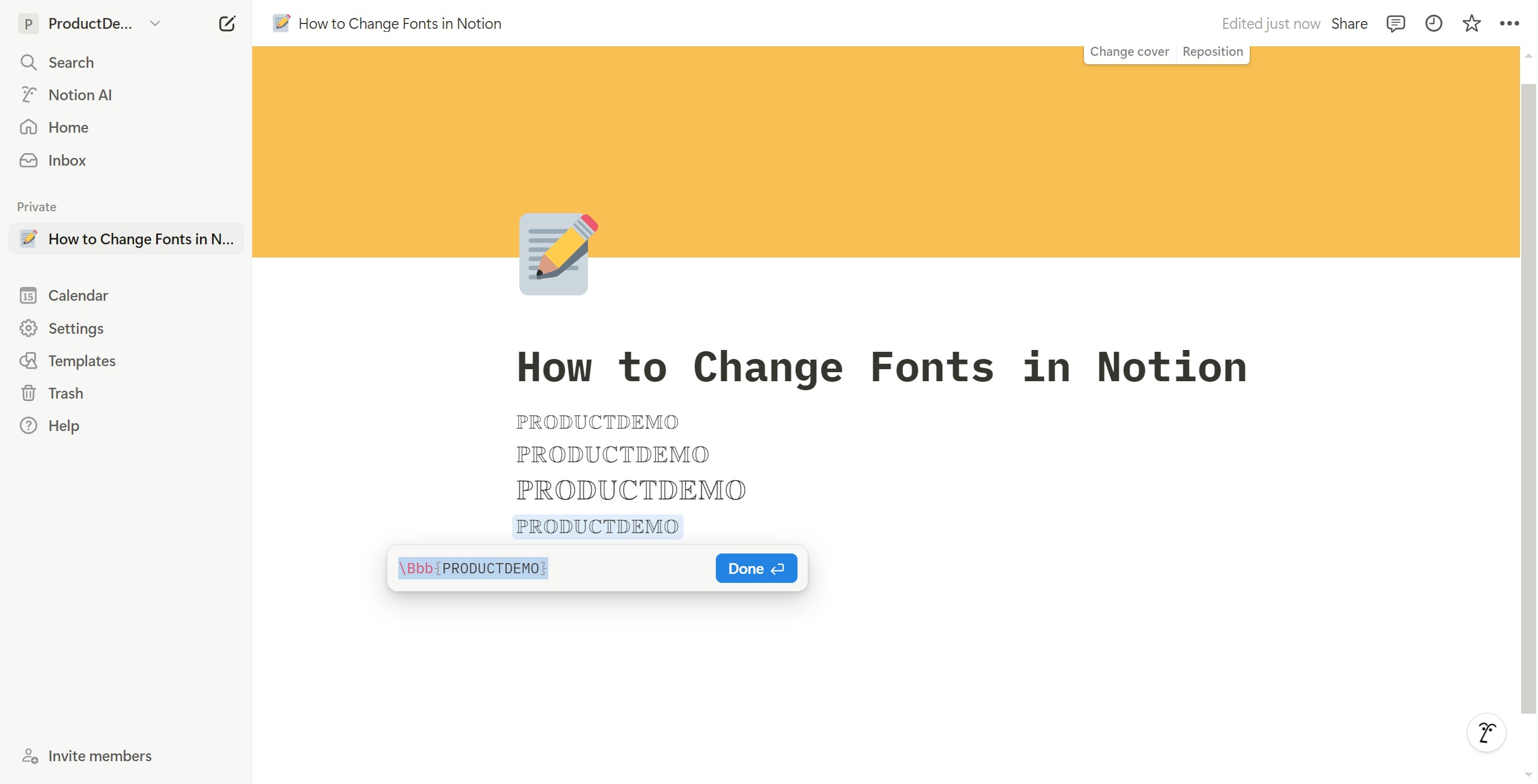The width and height of the screenshot is (1538, 784).
Task: Favorite the page with the star icon
Action: 1471,23
